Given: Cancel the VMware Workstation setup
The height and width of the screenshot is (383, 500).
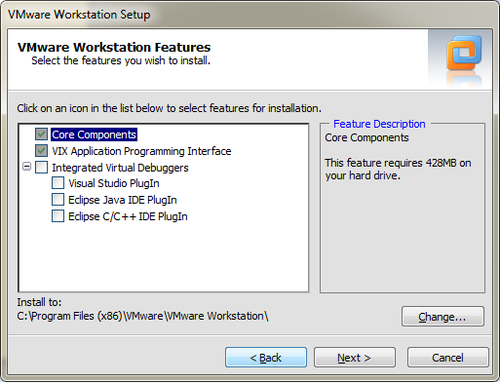Looking at the screenshot, I should (448, 358).
